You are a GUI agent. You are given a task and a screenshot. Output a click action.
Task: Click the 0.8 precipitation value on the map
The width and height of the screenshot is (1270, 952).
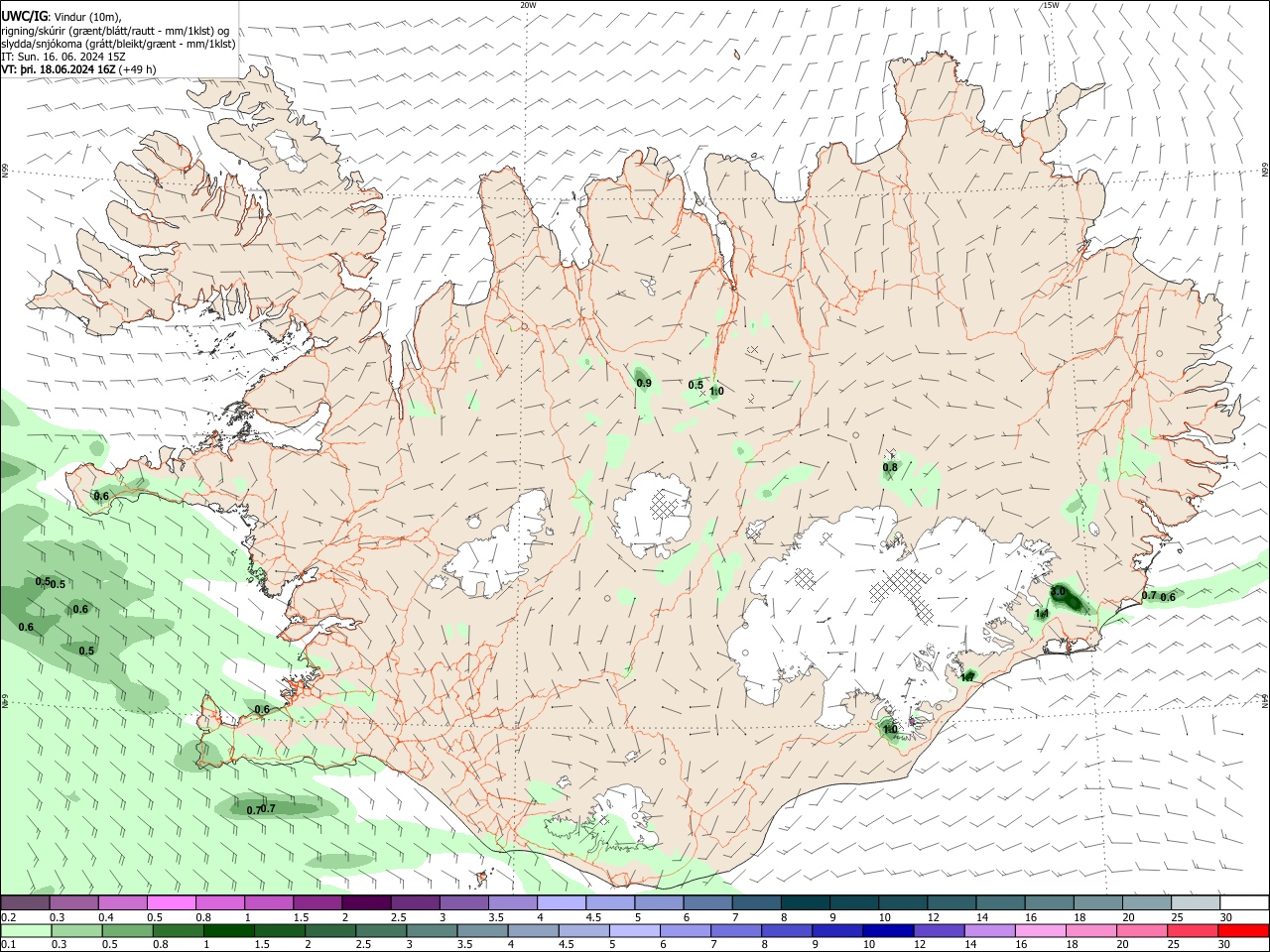pos(890,467)
